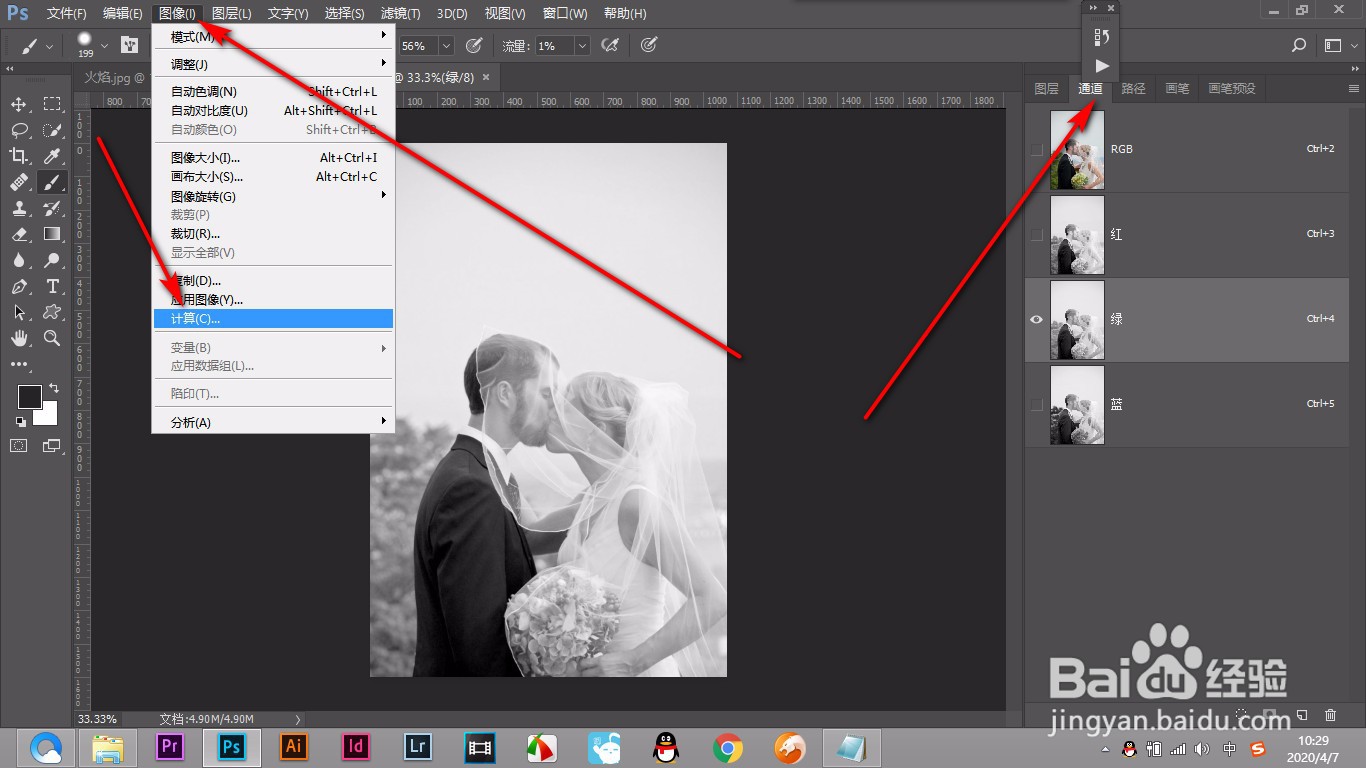Switch to the 画笔预设 panel tab
This screenshot has width=1366, height=768.
pos(1231,88)
